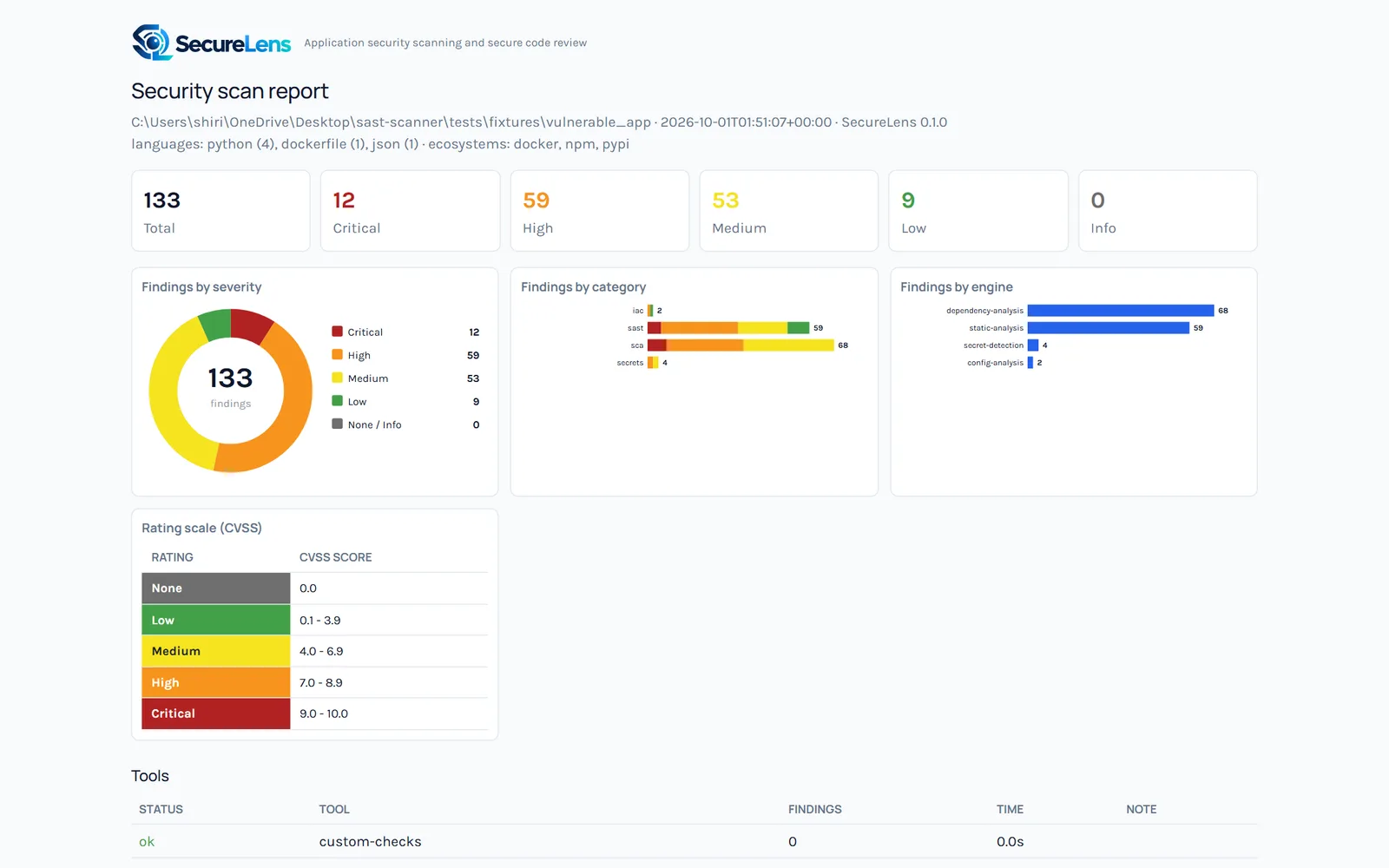
Task: Click the Security scan report heading
Action: pyautogui.click(x=230, y=91)
